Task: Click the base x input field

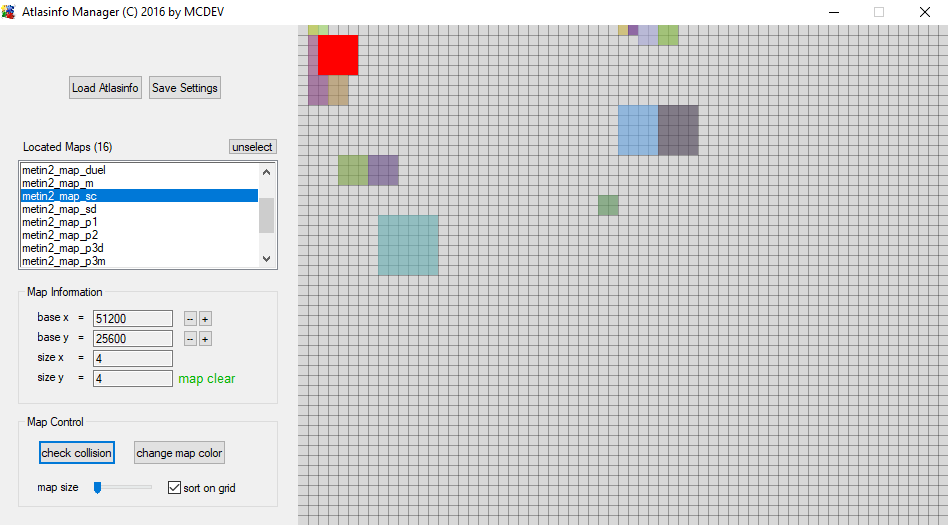Action: click(x=133, y=319)
